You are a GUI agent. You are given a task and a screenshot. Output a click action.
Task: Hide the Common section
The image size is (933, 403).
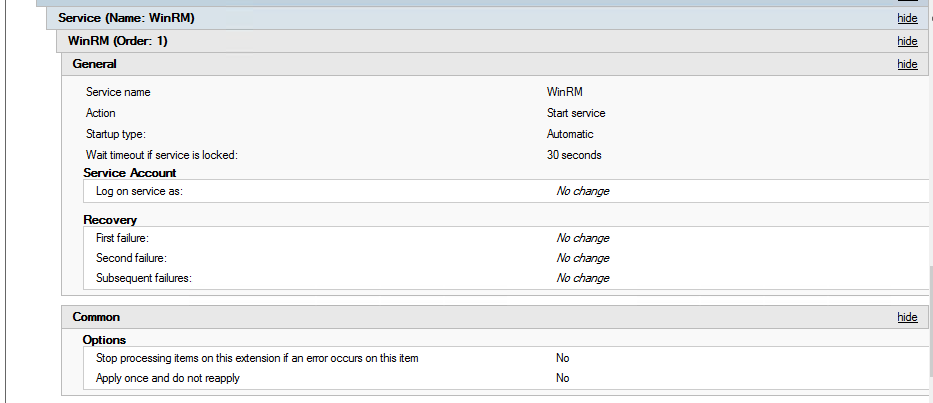907,317
